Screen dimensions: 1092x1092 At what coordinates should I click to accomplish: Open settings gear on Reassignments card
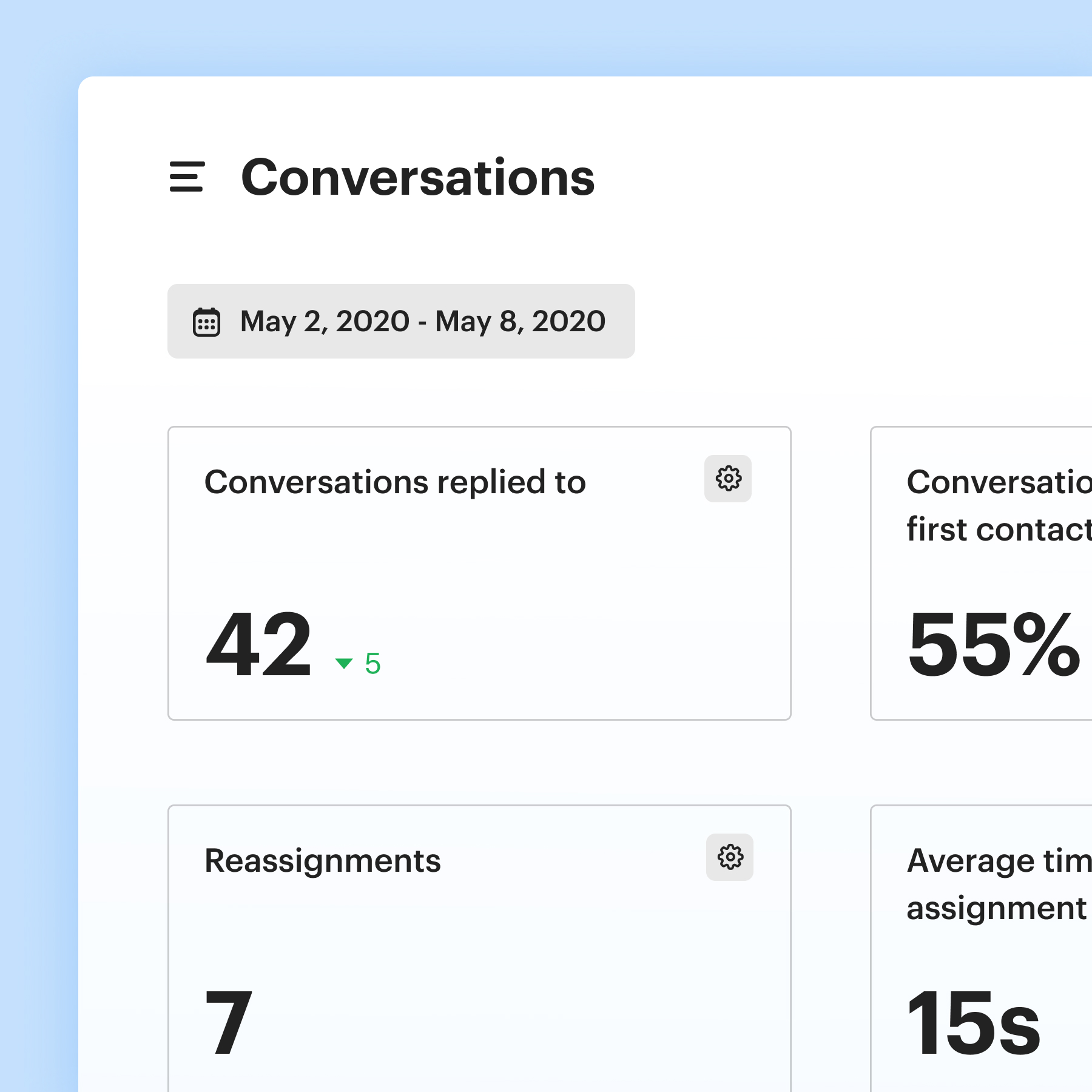(x=730, y=857)
